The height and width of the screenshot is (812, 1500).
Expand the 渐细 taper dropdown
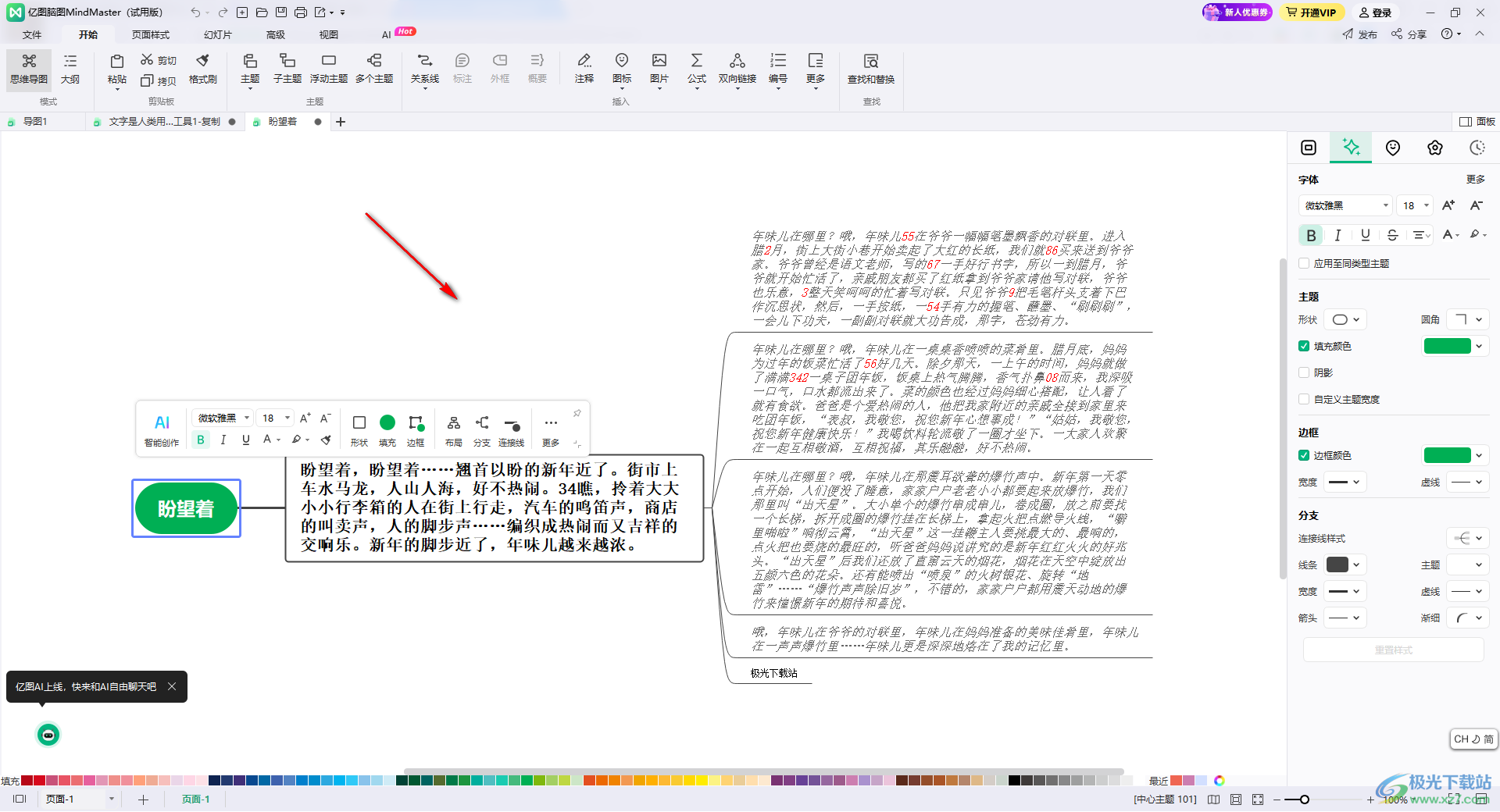coord(1468,618)
